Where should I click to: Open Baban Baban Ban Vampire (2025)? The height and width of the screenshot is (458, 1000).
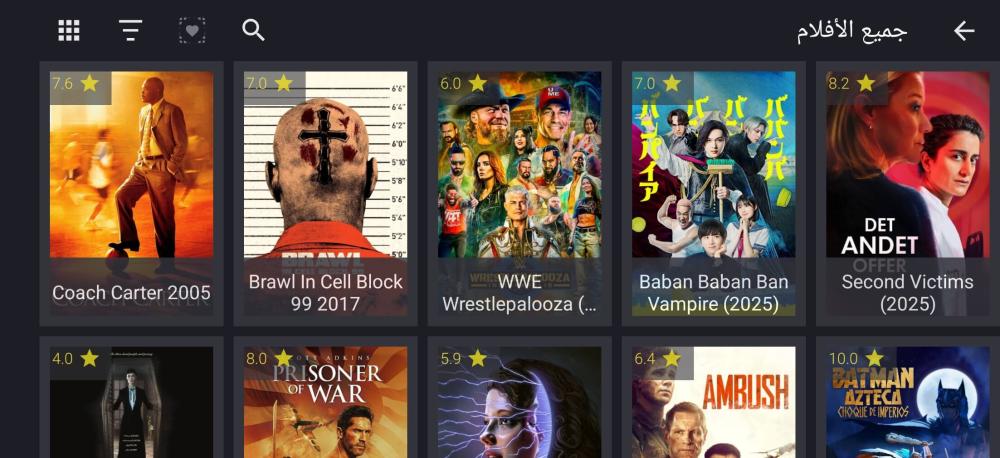pos(714,194)
